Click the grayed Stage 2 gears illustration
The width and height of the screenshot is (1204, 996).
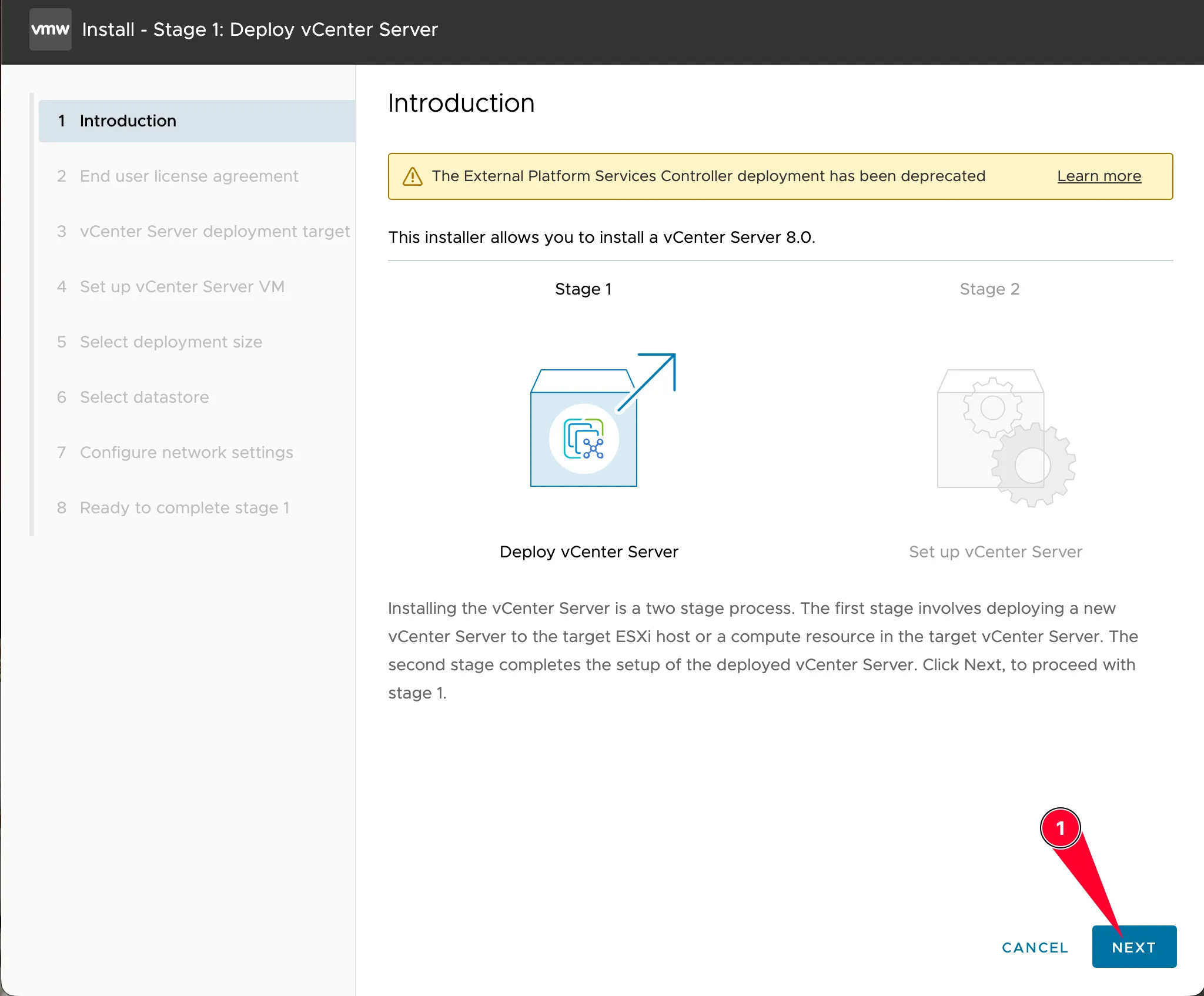click(x=1006, y=438)
